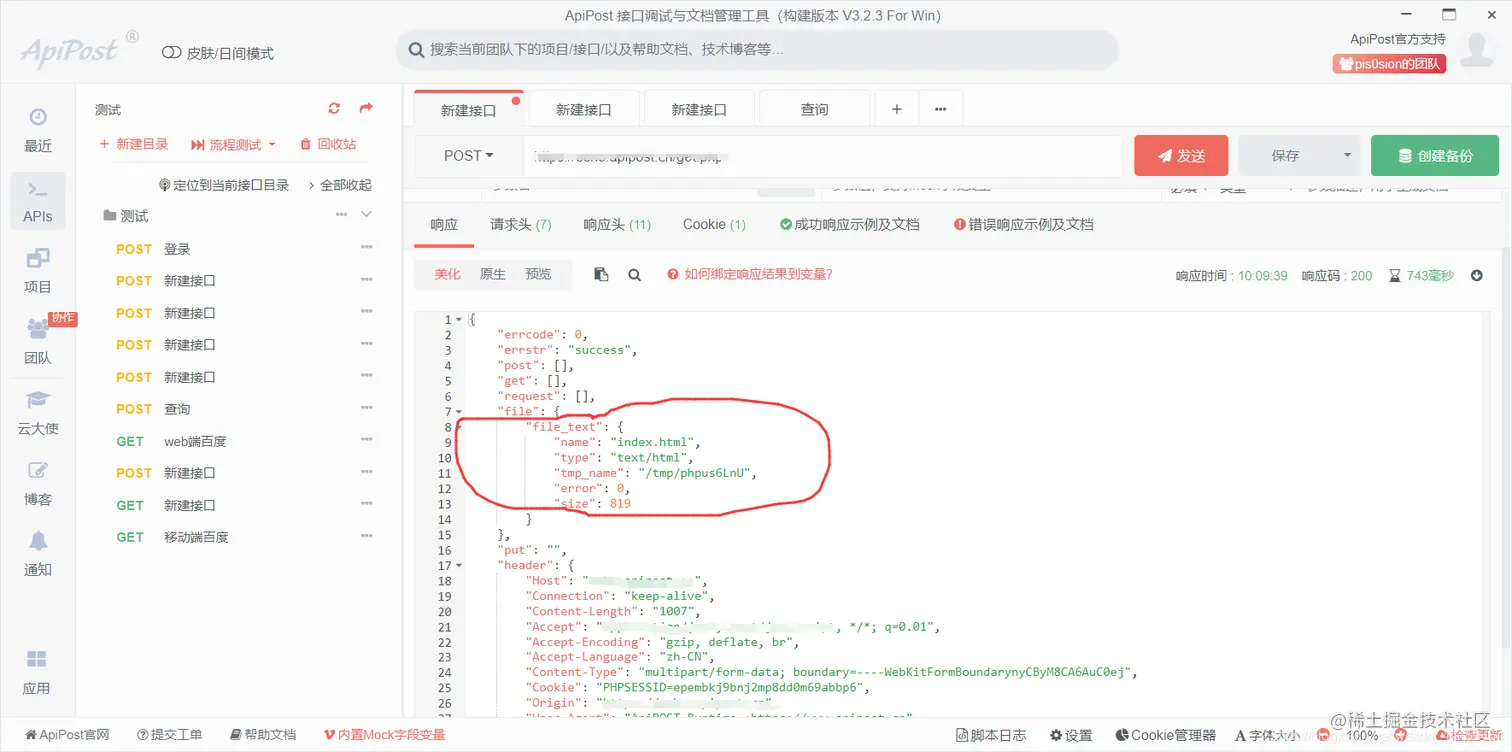Collapse the 测试 folder with its chevron
Image resolution: width=1512 pixels, height=752 pixels.
[366, 215]
